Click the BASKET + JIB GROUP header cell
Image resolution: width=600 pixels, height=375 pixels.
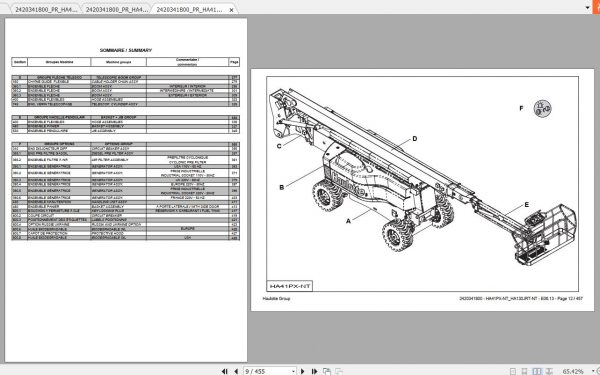118,117
